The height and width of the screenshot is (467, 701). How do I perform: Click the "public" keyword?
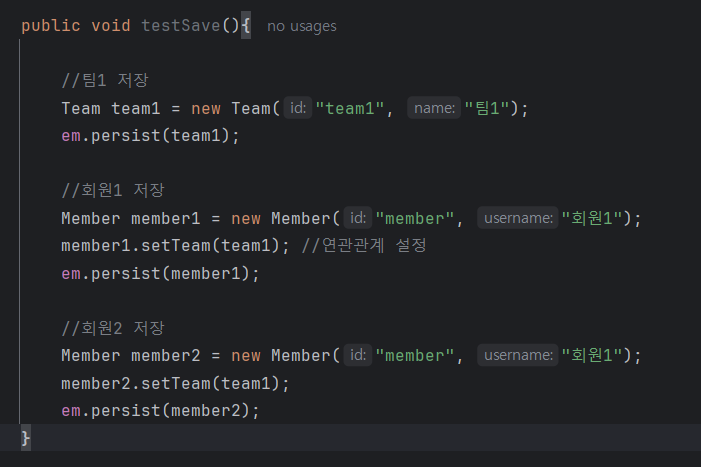[51, 25]
